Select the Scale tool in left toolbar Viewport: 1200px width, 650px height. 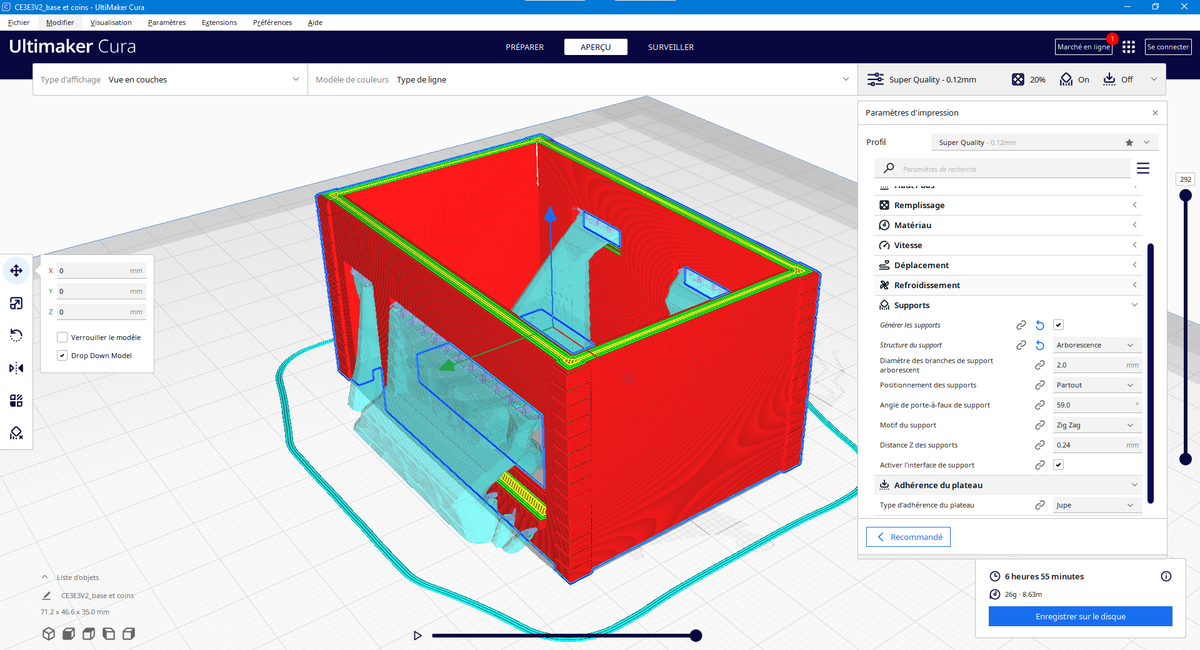16,303
